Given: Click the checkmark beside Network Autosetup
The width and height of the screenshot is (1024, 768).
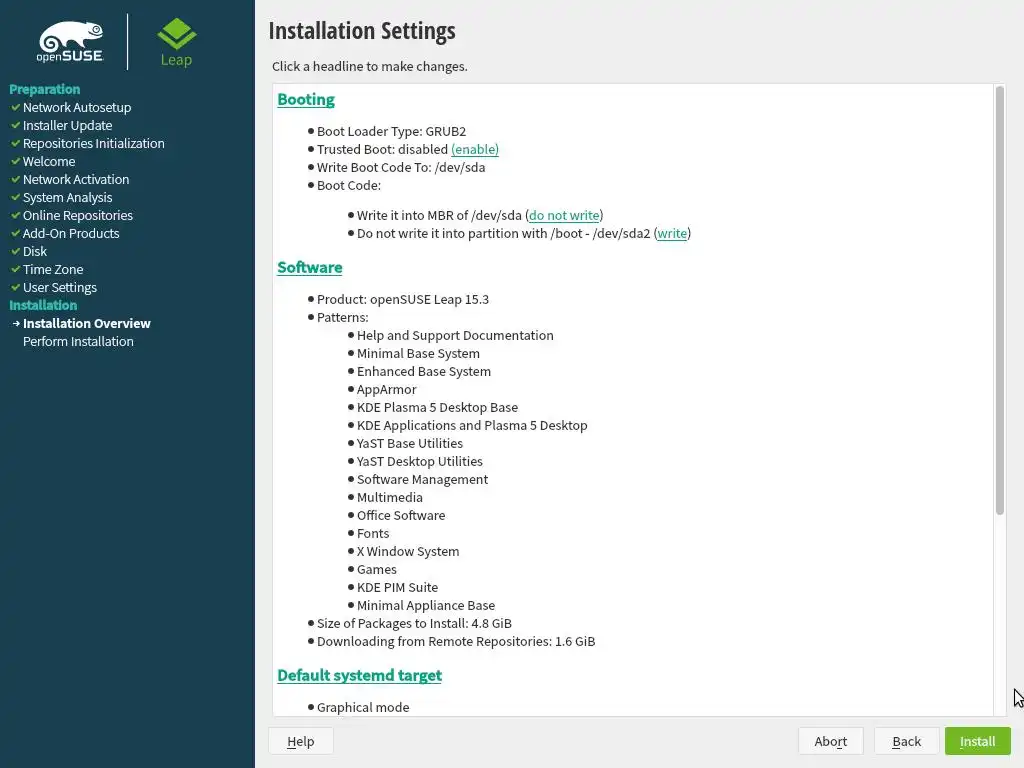Looking at the screenshot, I should 16,107.
